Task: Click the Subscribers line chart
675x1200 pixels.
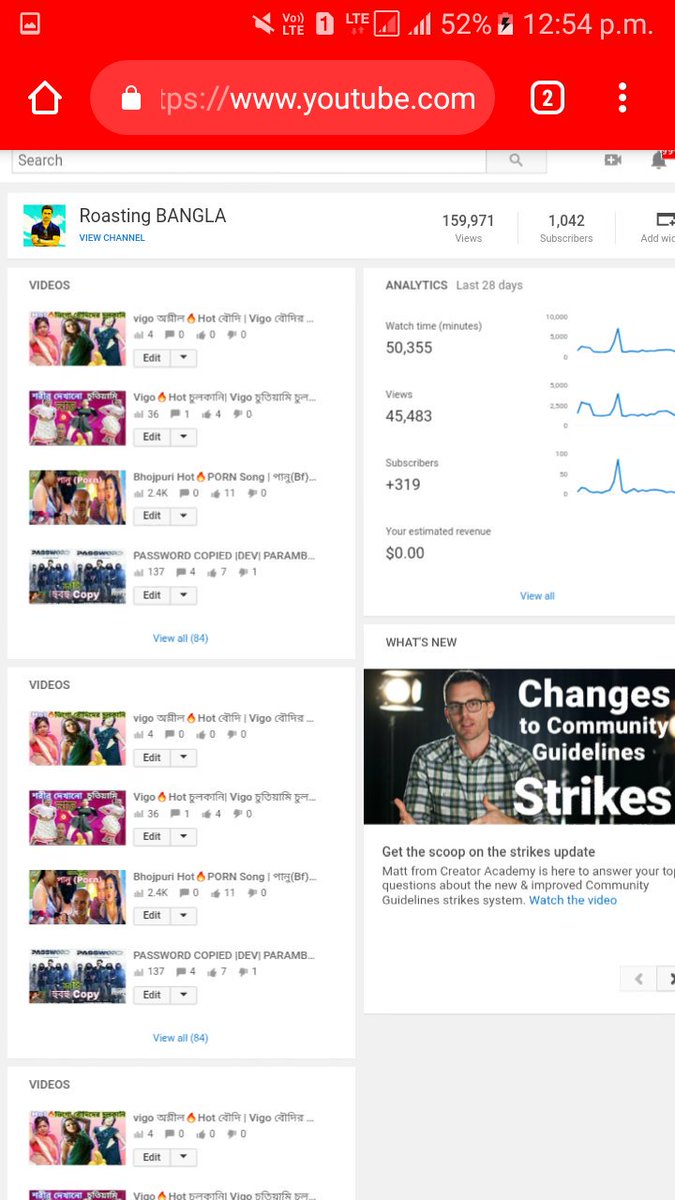Action: [x=625, y=477]
